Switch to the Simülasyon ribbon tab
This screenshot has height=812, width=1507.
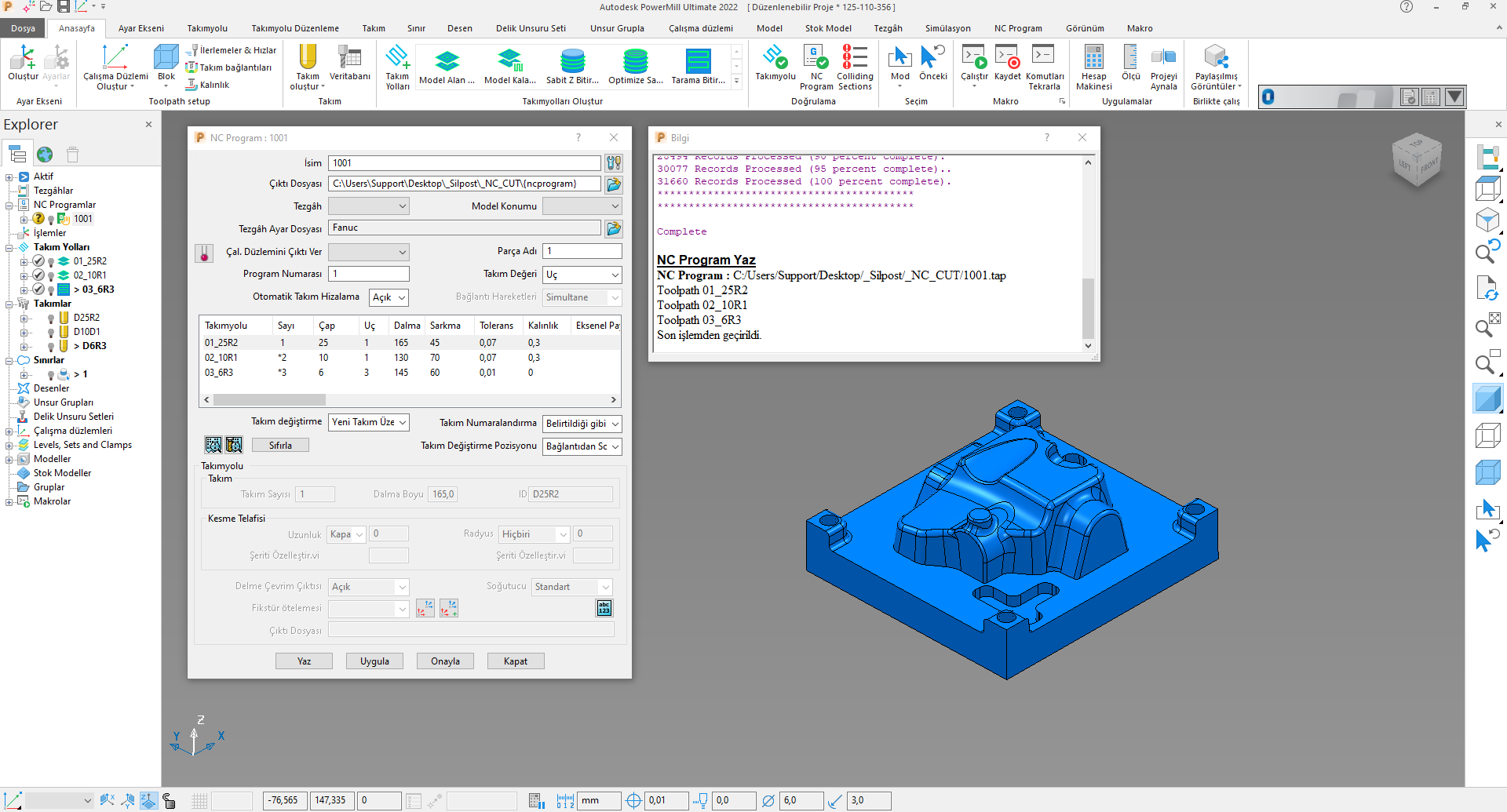pos(947,28)
